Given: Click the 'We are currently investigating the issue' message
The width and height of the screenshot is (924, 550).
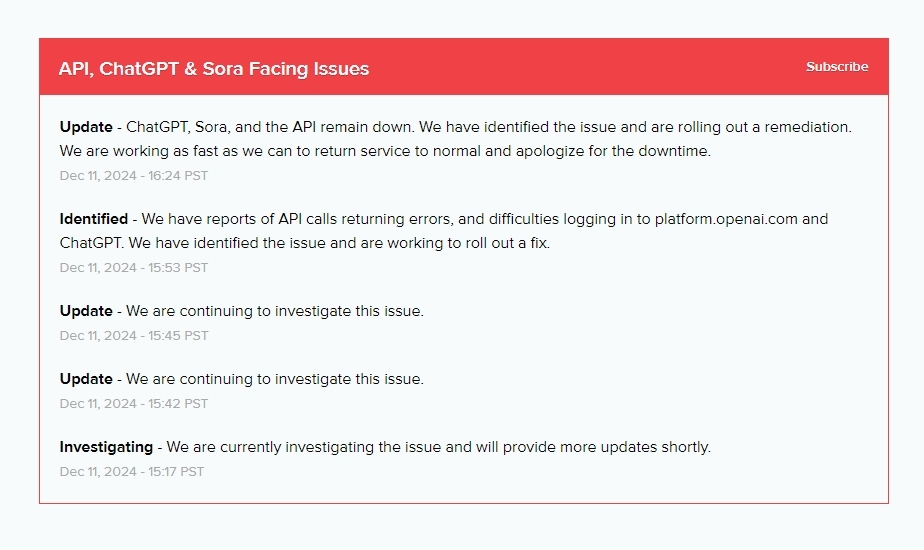Looking at the screenshot, I should coord(438,447).
